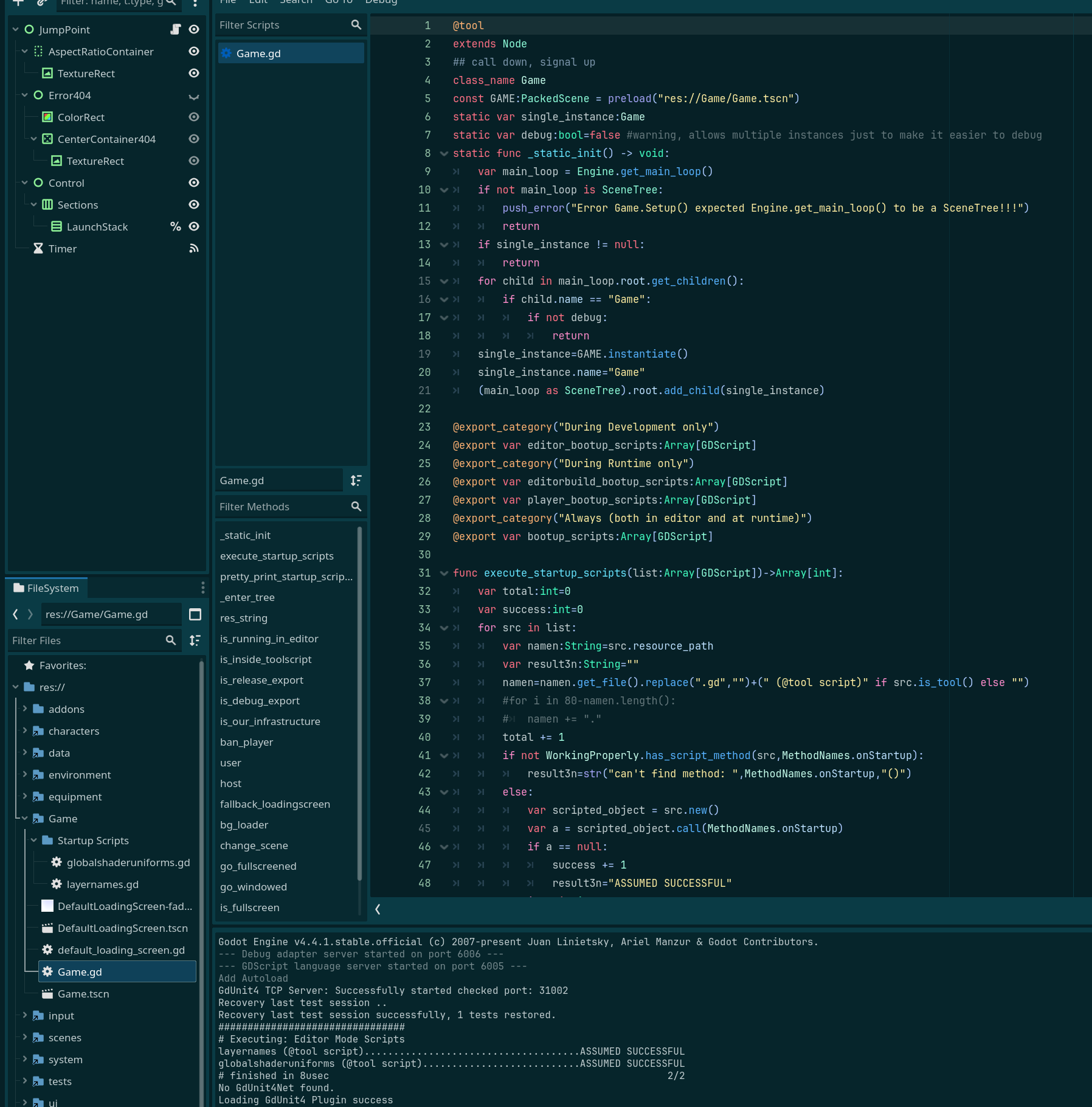Collapse the Error404 tree node
This screenshot has width=1092, height=1107.
(25, 95)
